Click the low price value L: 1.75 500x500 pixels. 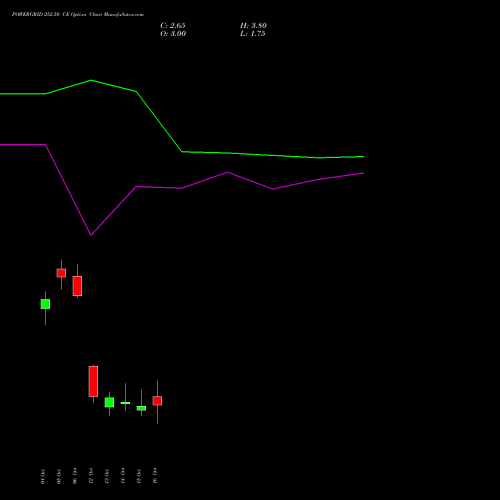(253, 34)
